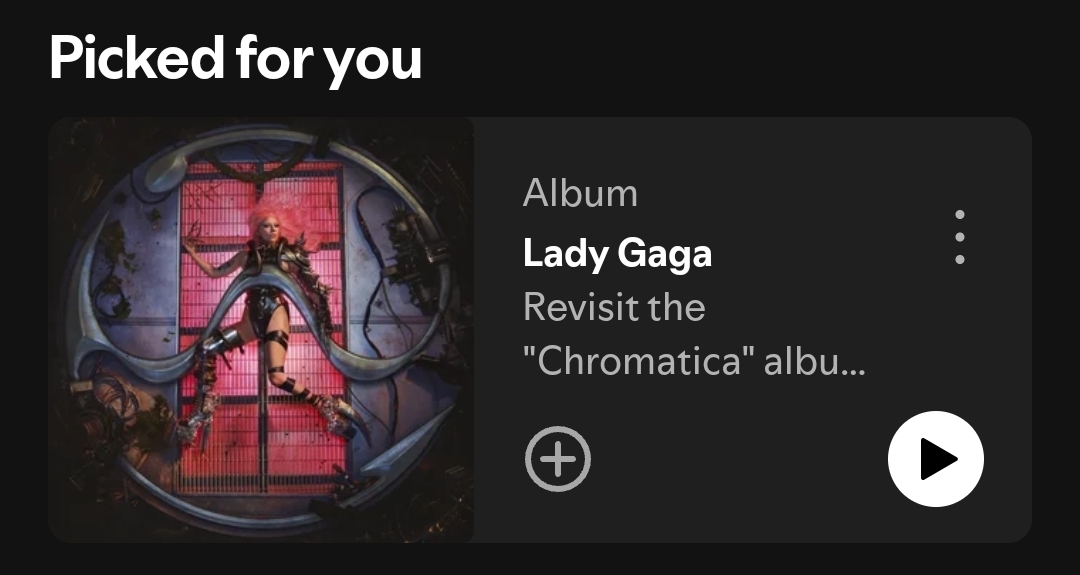Click the "Album" type label

pos(580,193)
